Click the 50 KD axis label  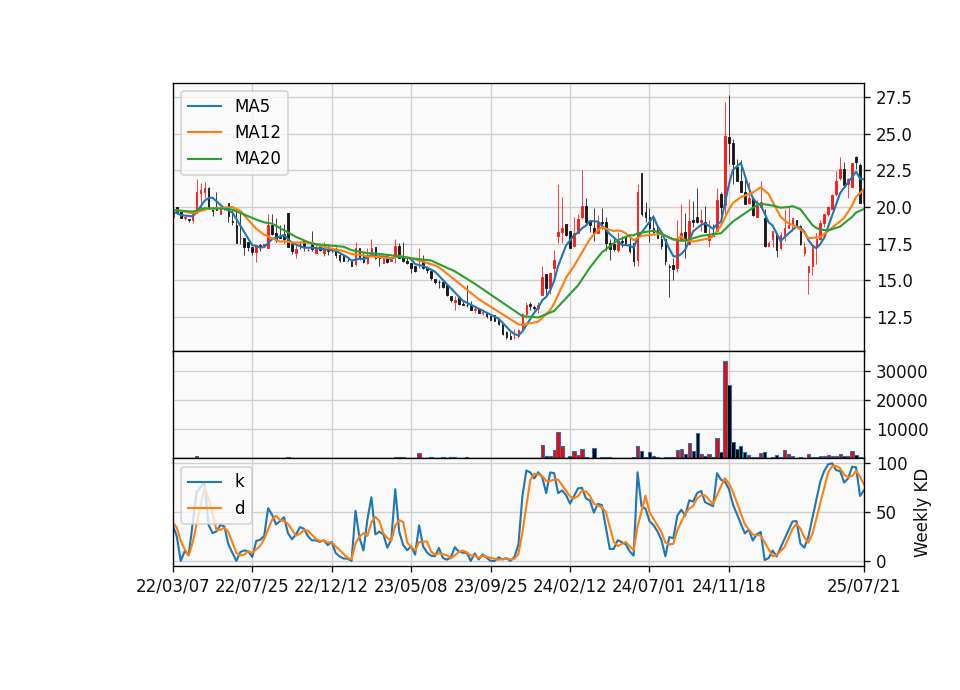[886, 512]
